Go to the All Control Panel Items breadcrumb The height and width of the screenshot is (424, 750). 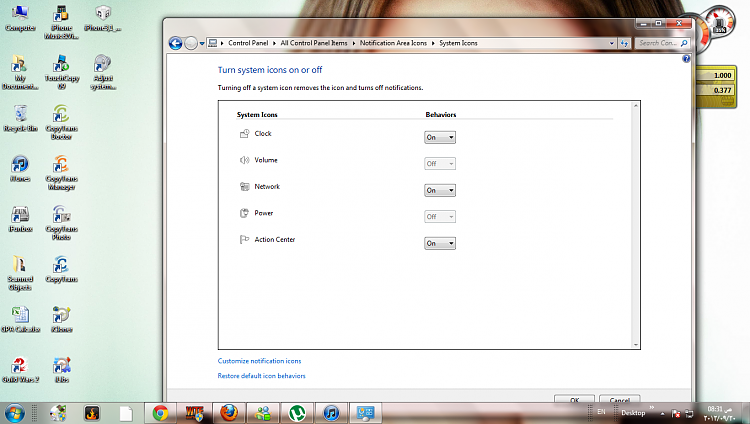click(x=315, y=43)
